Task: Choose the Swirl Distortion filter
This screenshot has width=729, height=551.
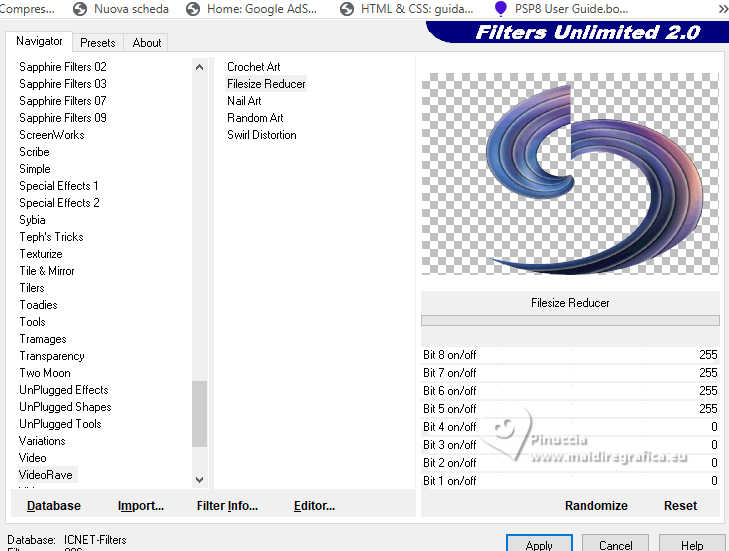Action: pyautogui.click(x=262, y=135)
